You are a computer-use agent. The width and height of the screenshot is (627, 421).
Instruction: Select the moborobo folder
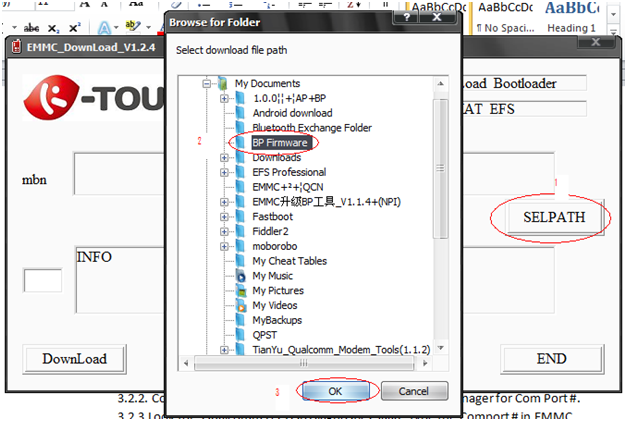pos(275,246)
